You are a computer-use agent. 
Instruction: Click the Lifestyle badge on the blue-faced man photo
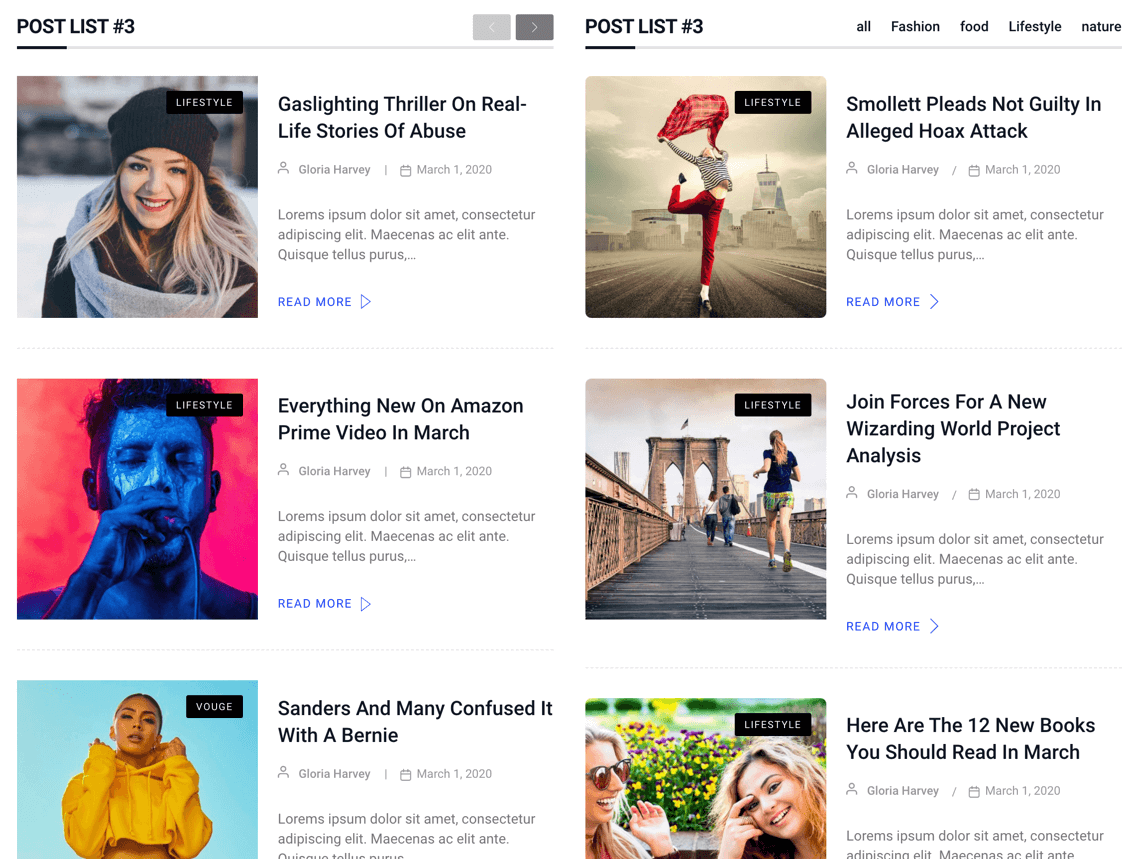click(204, 405)
